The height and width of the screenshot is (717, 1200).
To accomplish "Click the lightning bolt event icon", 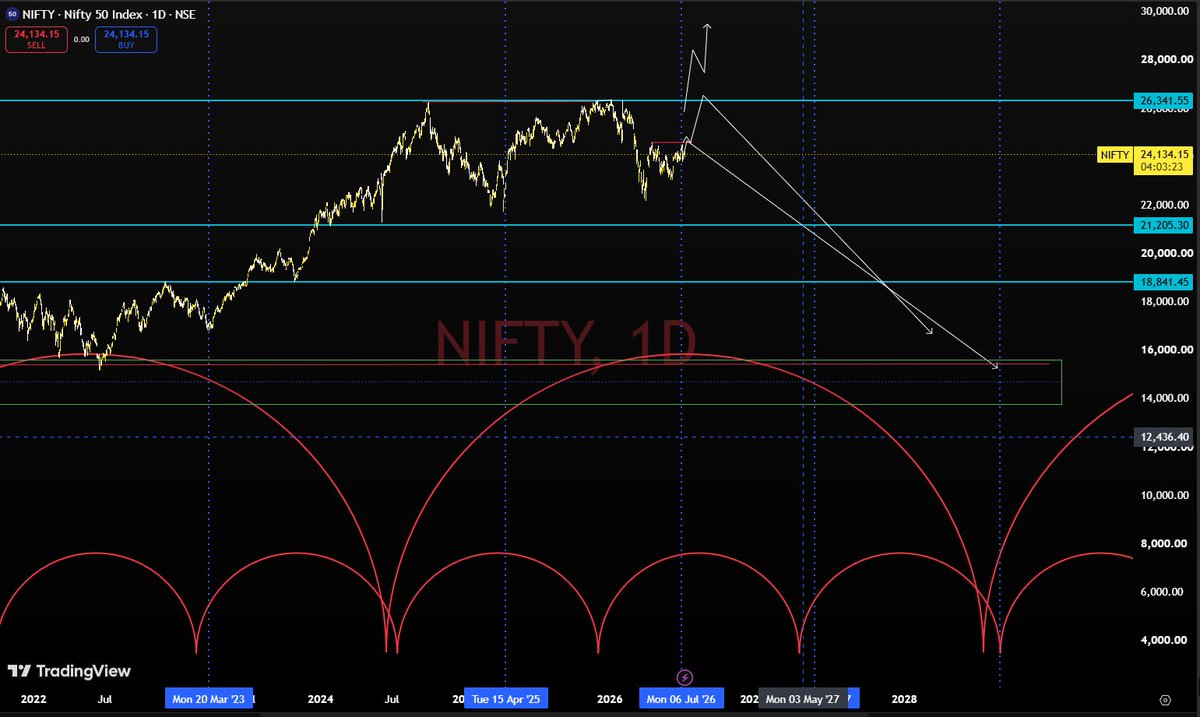I will click(685, 678).
